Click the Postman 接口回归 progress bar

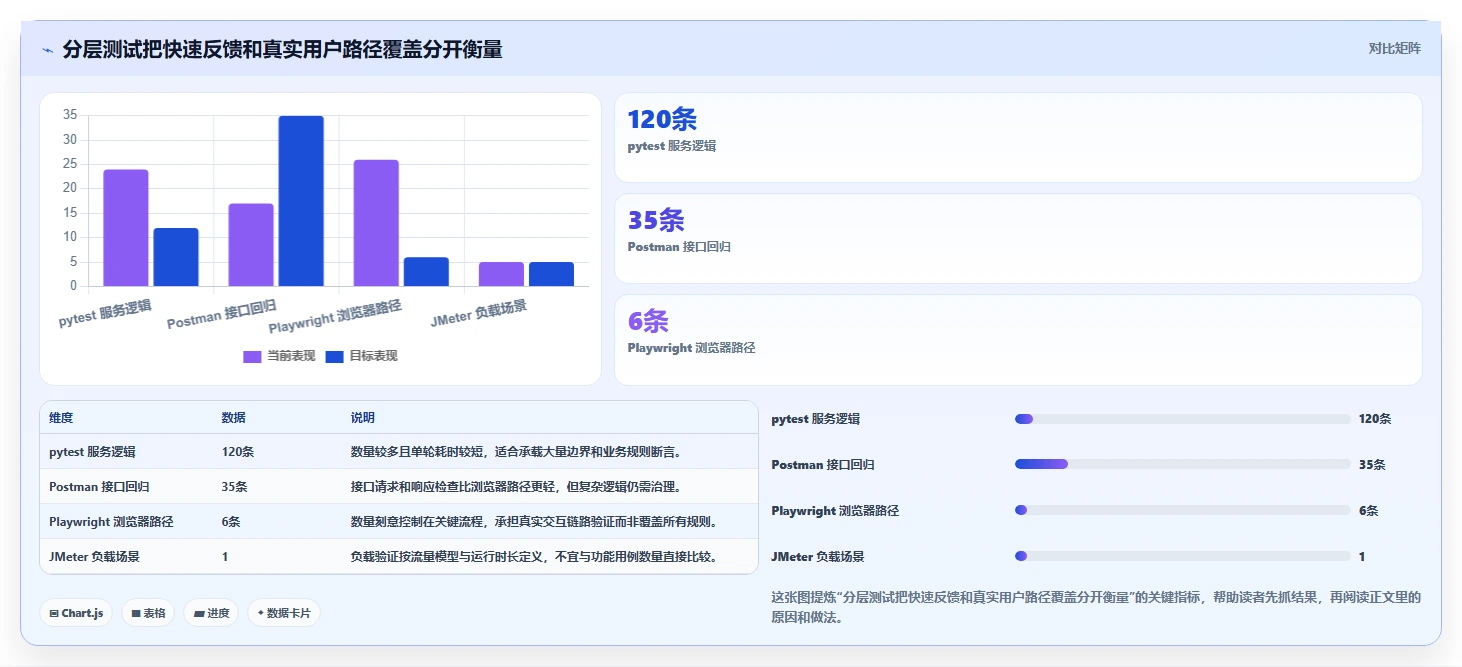pos(1182,464)
